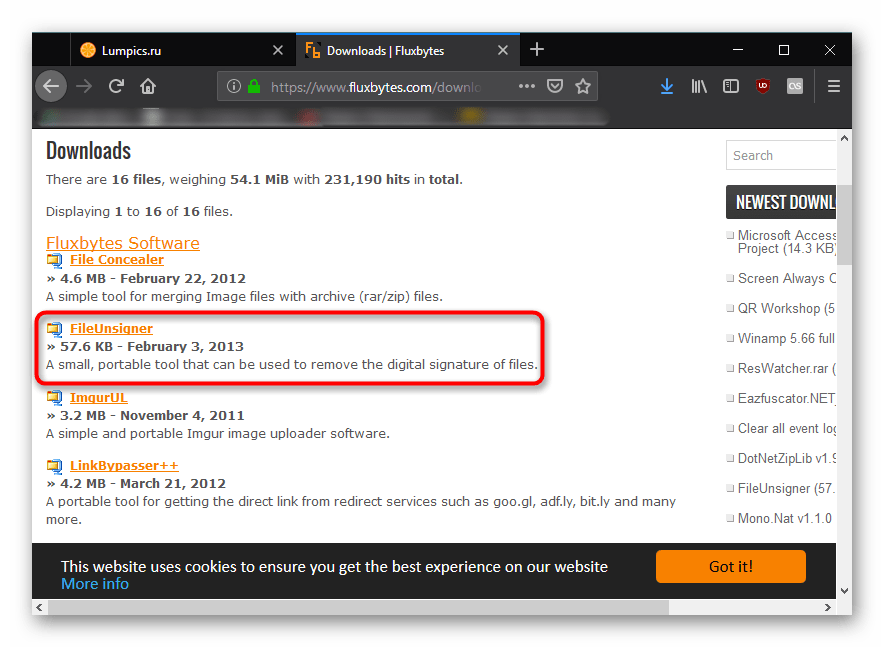Click the 57.6 KB - February 3, 2013 text

point(152,347)
